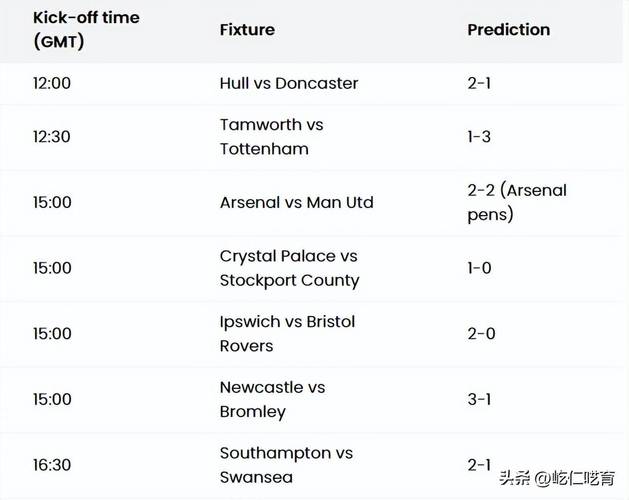Select the 12:30 kick-off time cell
The height and width of the screenshot is (500, 629).
(52, 137)
